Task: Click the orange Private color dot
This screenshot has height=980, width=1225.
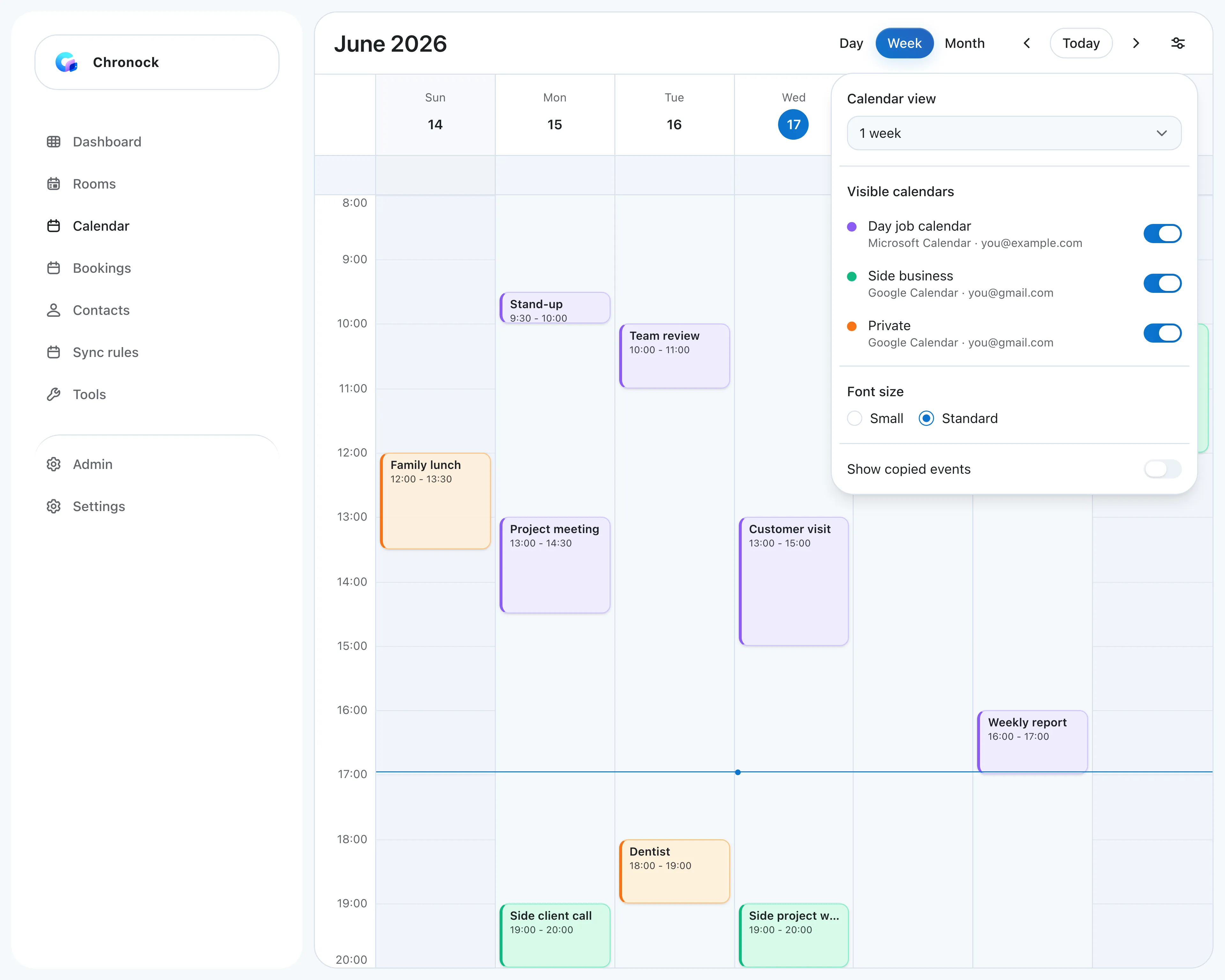Action: tap(852, 326)
